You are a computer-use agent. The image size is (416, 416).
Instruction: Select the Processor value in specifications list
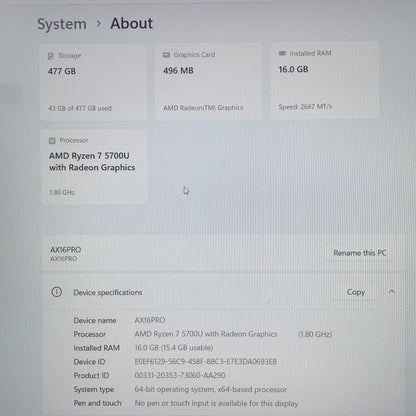coord(206,334)
